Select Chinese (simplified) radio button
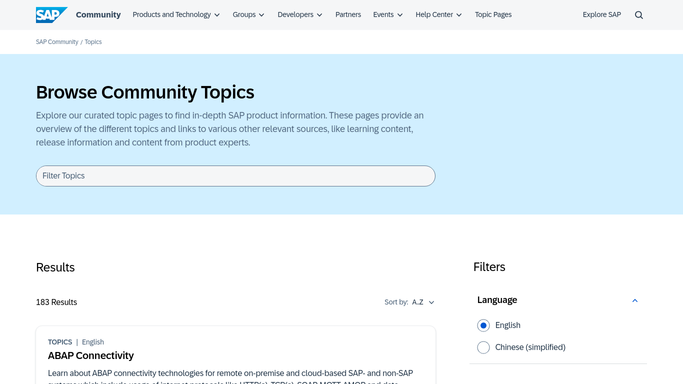683x384 pixels. click(483, 347)
